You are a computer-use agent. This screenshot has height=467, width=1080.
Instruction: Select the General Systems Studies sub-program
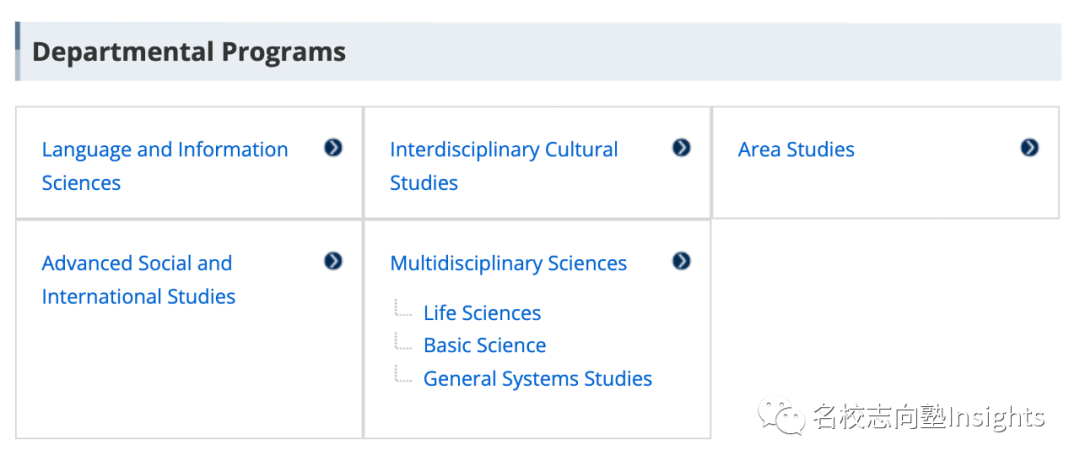pyautogui.click(x=538, y=379)
